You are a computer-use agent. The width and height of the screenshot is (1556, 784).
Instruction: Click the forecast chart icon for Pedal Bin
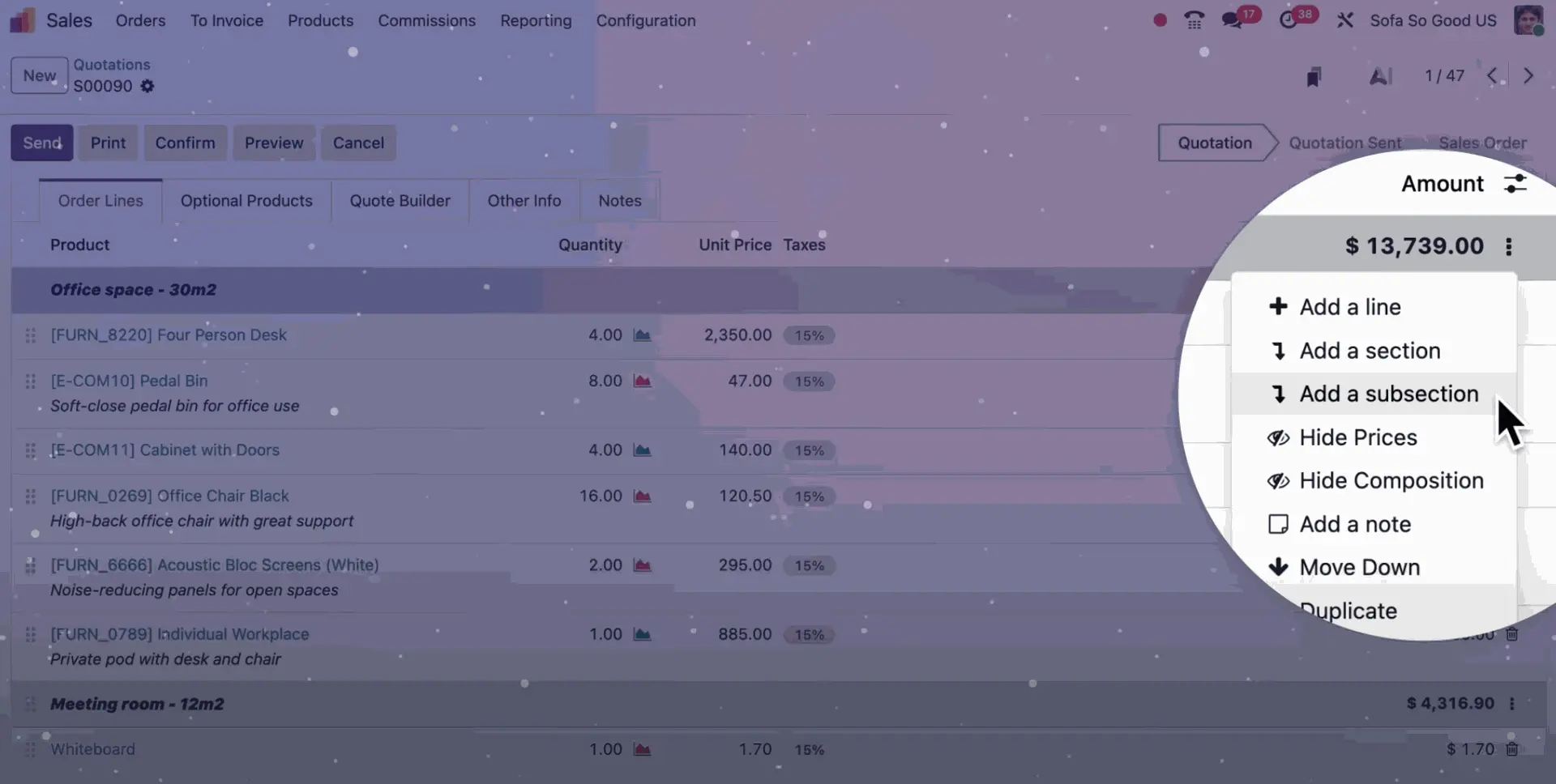click(x=642, y=381)
